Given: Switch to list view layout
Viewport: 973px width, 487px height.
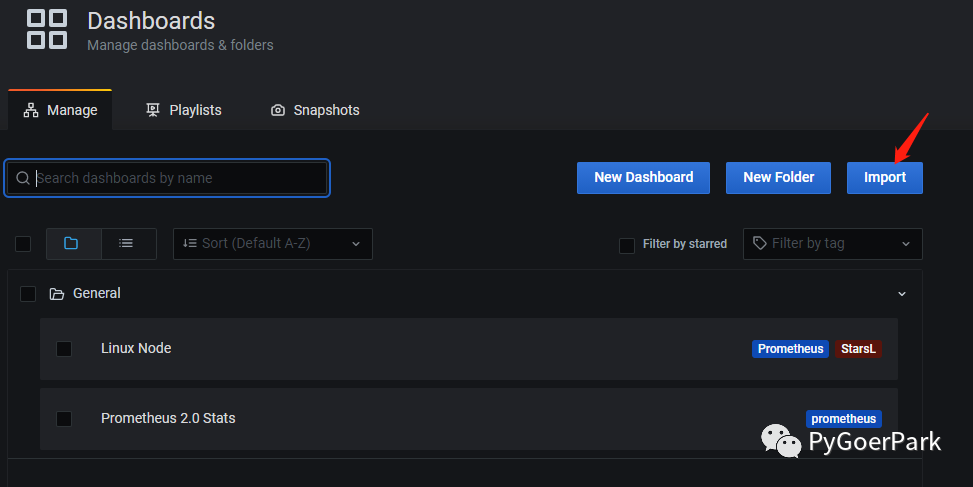Looking at the screenshot, I should tap(127, 243).
